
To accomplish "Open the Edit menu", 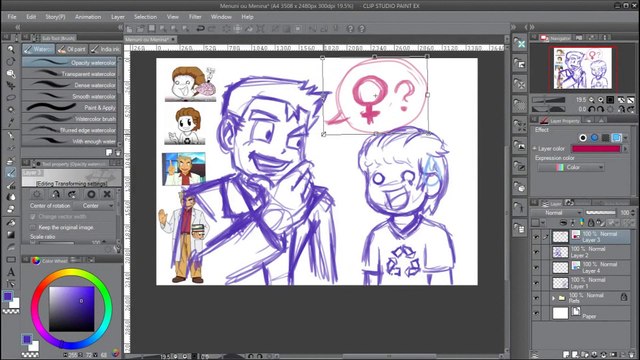I will click(x=31, y=17).
